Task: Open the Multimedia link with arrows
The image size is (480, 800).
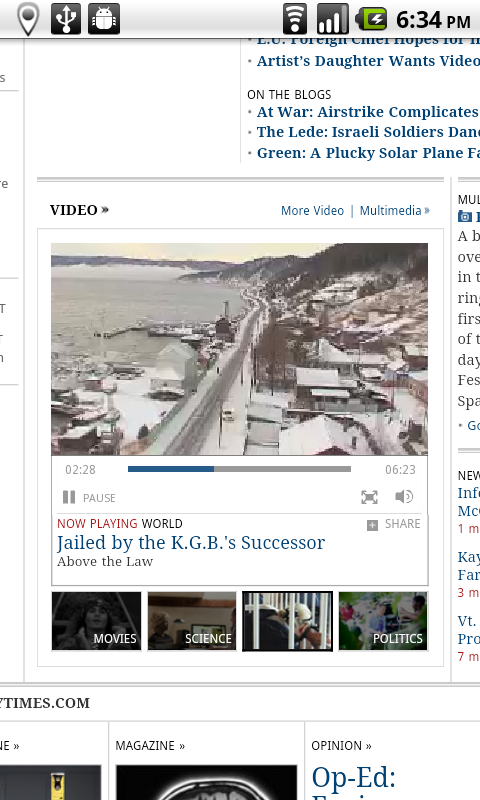Action: pos(394,210)
